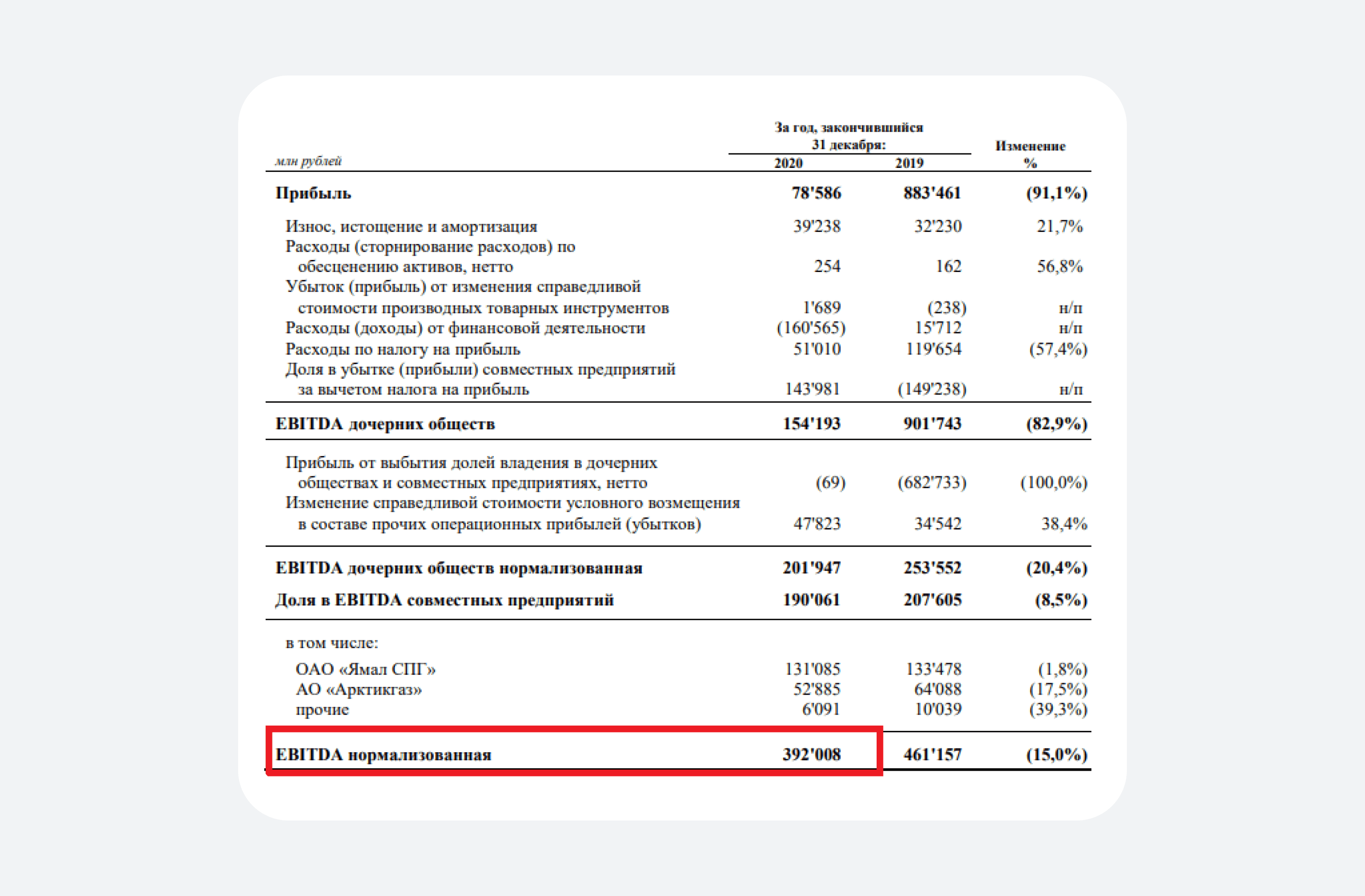The width and height of the screenshot is (1365, 896).
Task: Click the value 119'654
Action: click(933, 349)
